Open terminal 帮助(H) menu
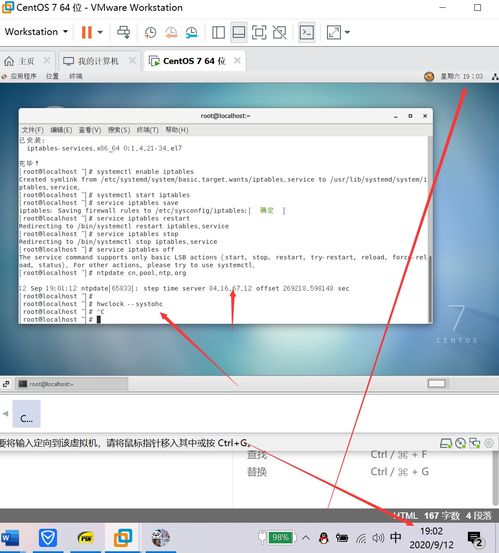Image resolution: width=499 pixels, height=553 pixels. click(177, 130)
